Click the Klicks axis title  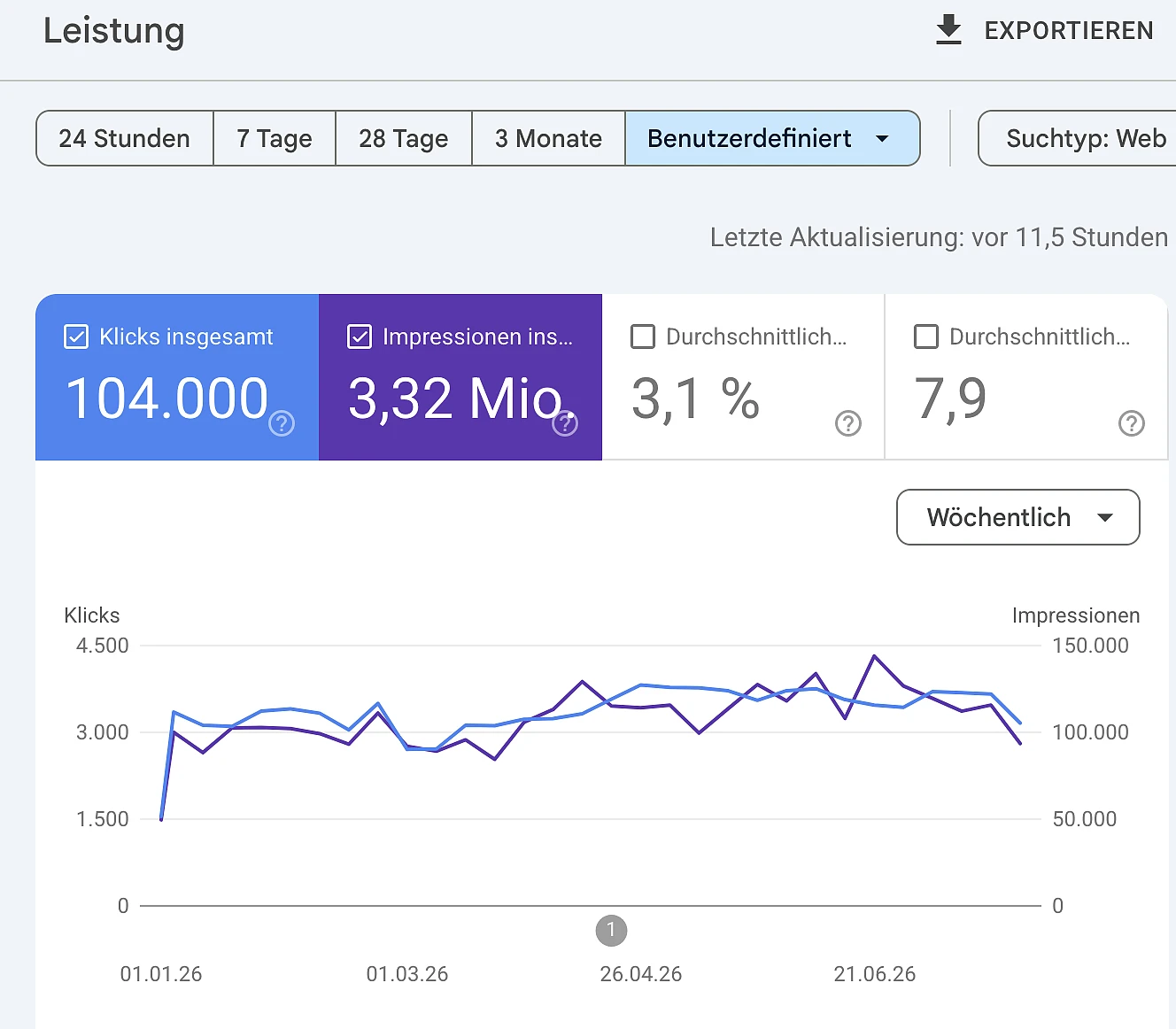tap(92, 615)
